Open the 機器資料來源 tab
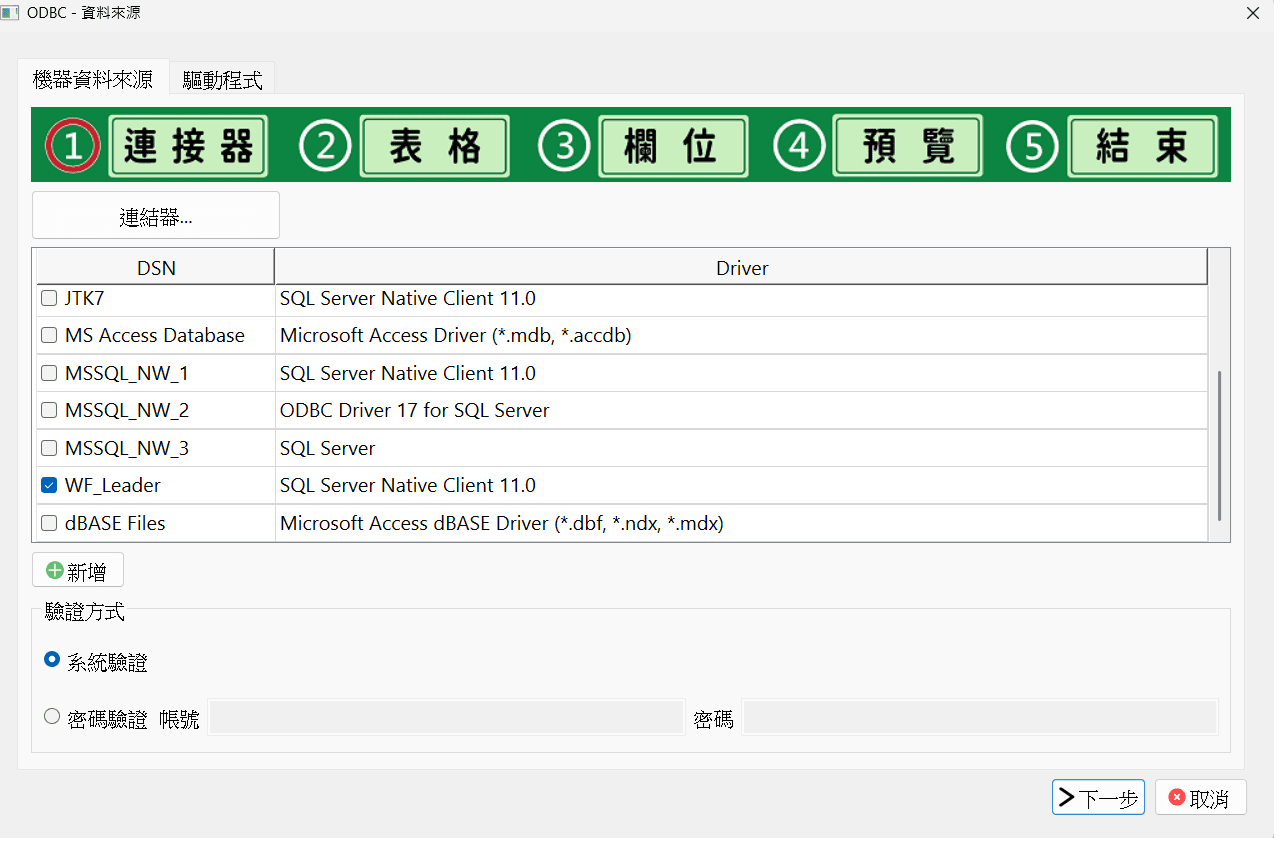Screen dimensions: 1280x844 (x=93, y=80)
